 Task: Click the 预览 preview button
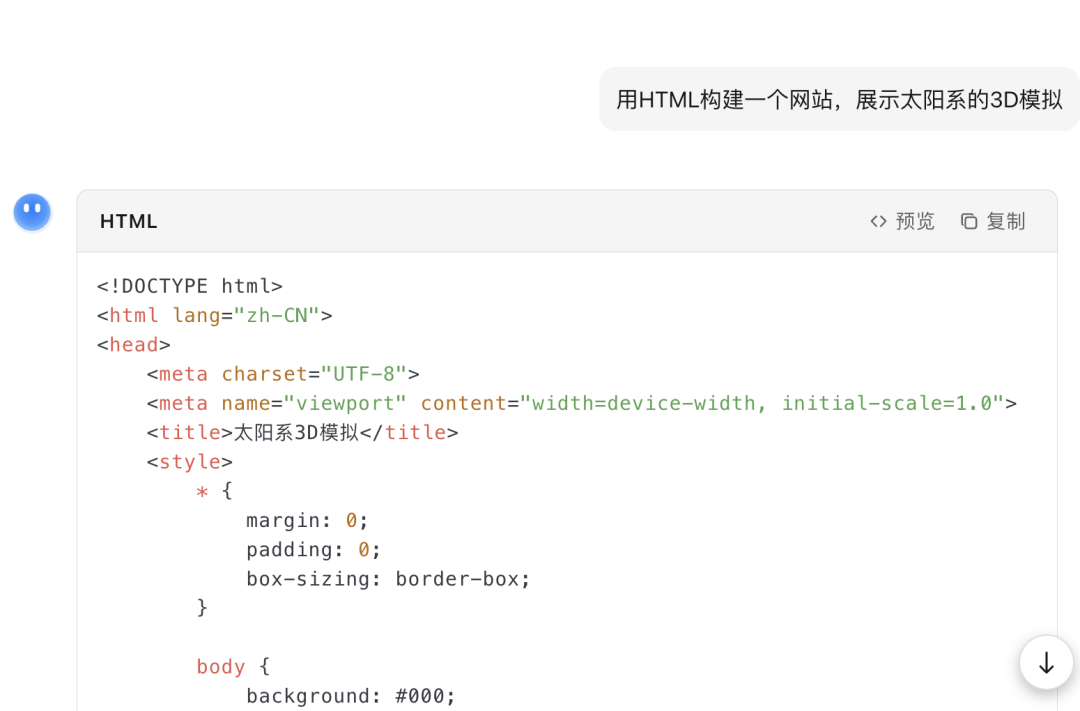[x=902, y=221]
